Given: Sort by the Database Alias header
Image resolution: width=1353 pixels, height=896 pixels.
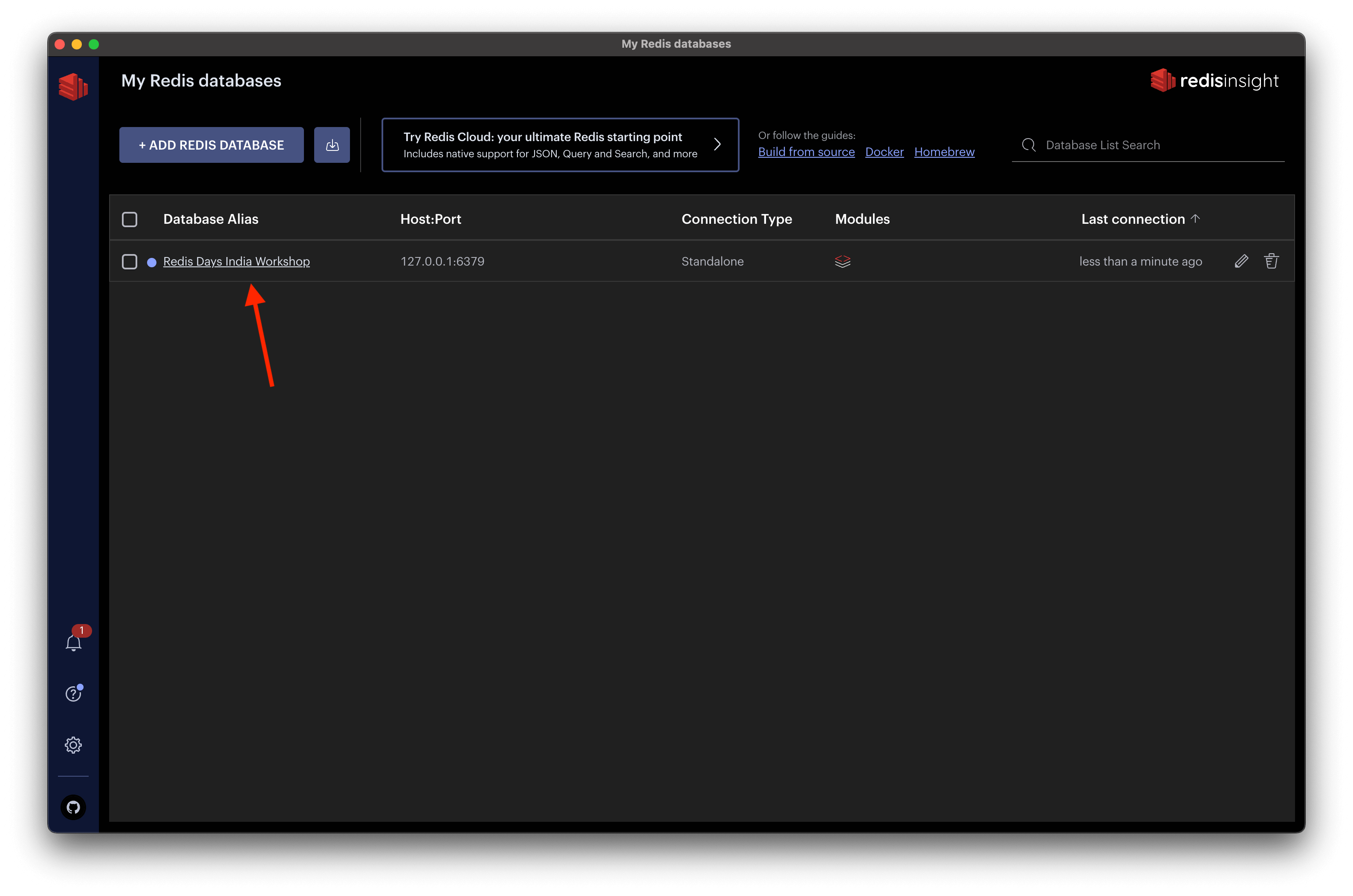Looking at the screenshot, I should tap(211, 219).
